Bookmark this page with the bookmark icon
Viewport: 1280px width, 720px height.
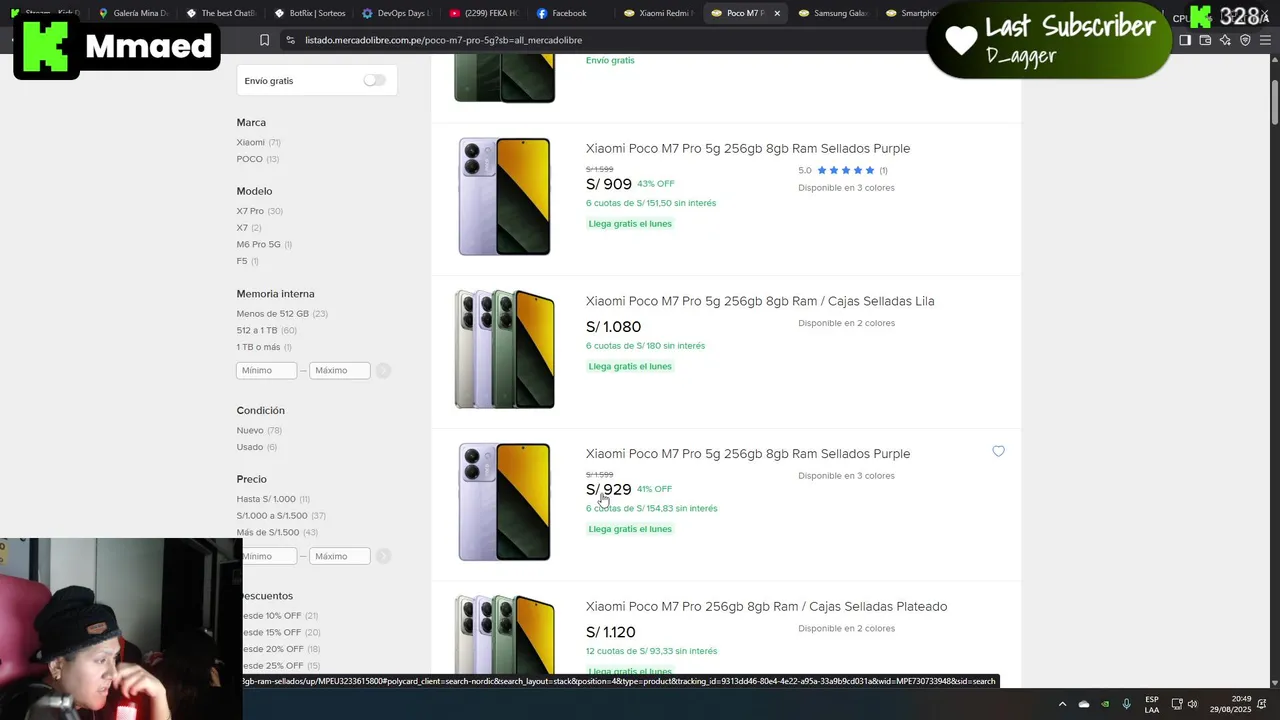point(264,40)
